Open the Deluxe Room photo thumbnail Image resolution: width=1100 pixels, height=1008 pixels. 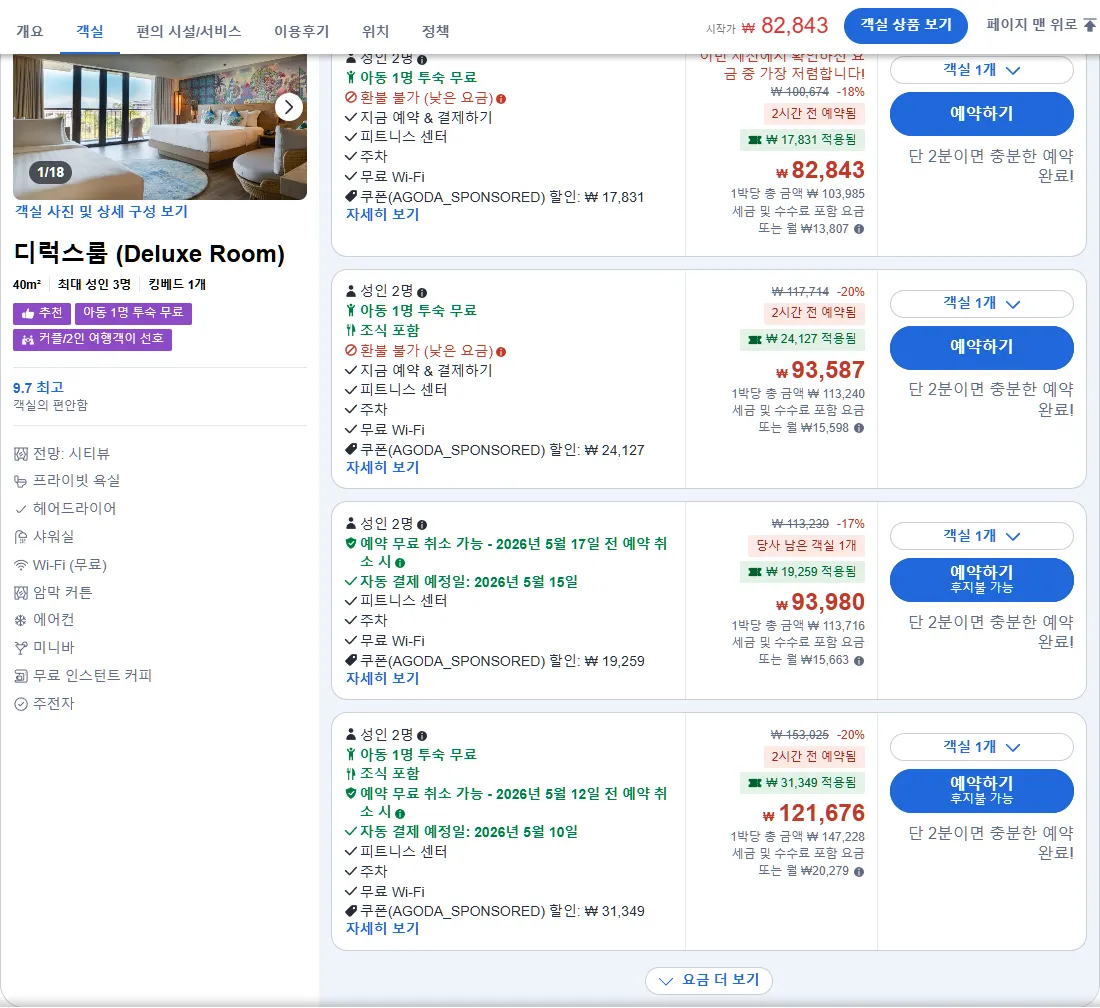coord(160,127)
